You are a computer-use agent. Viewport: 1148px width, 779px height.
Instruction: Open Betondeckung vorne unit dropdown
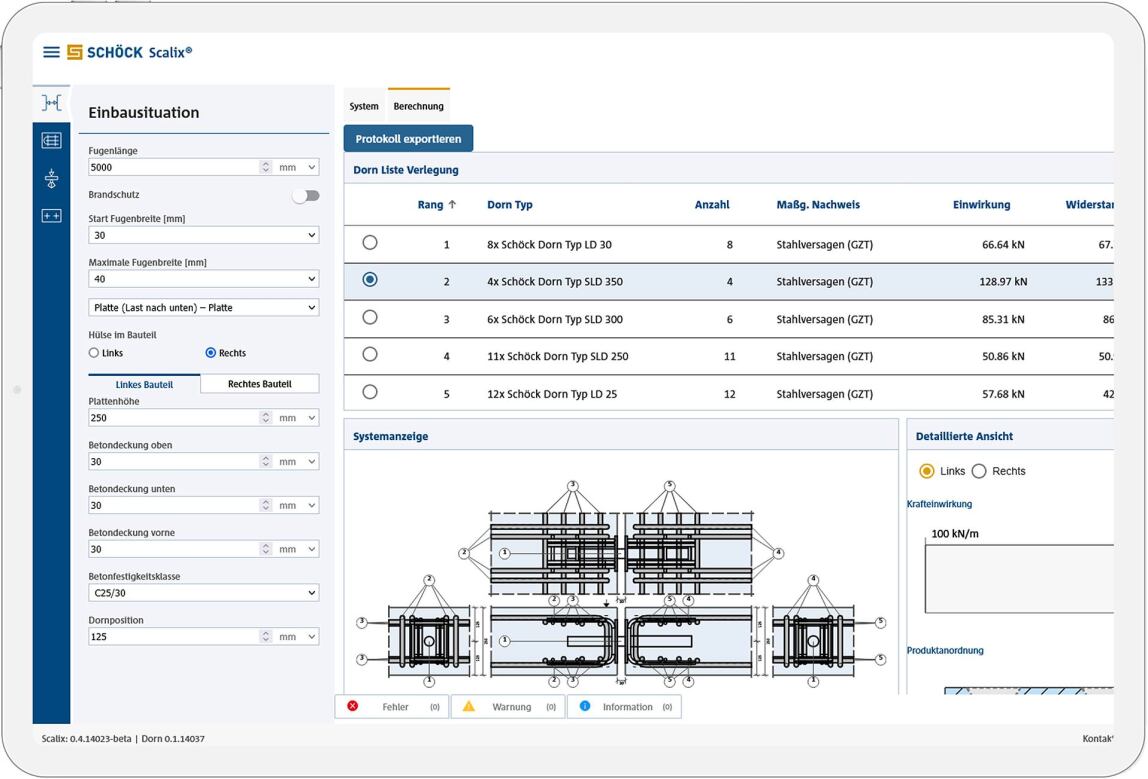[x=297, y=549]
